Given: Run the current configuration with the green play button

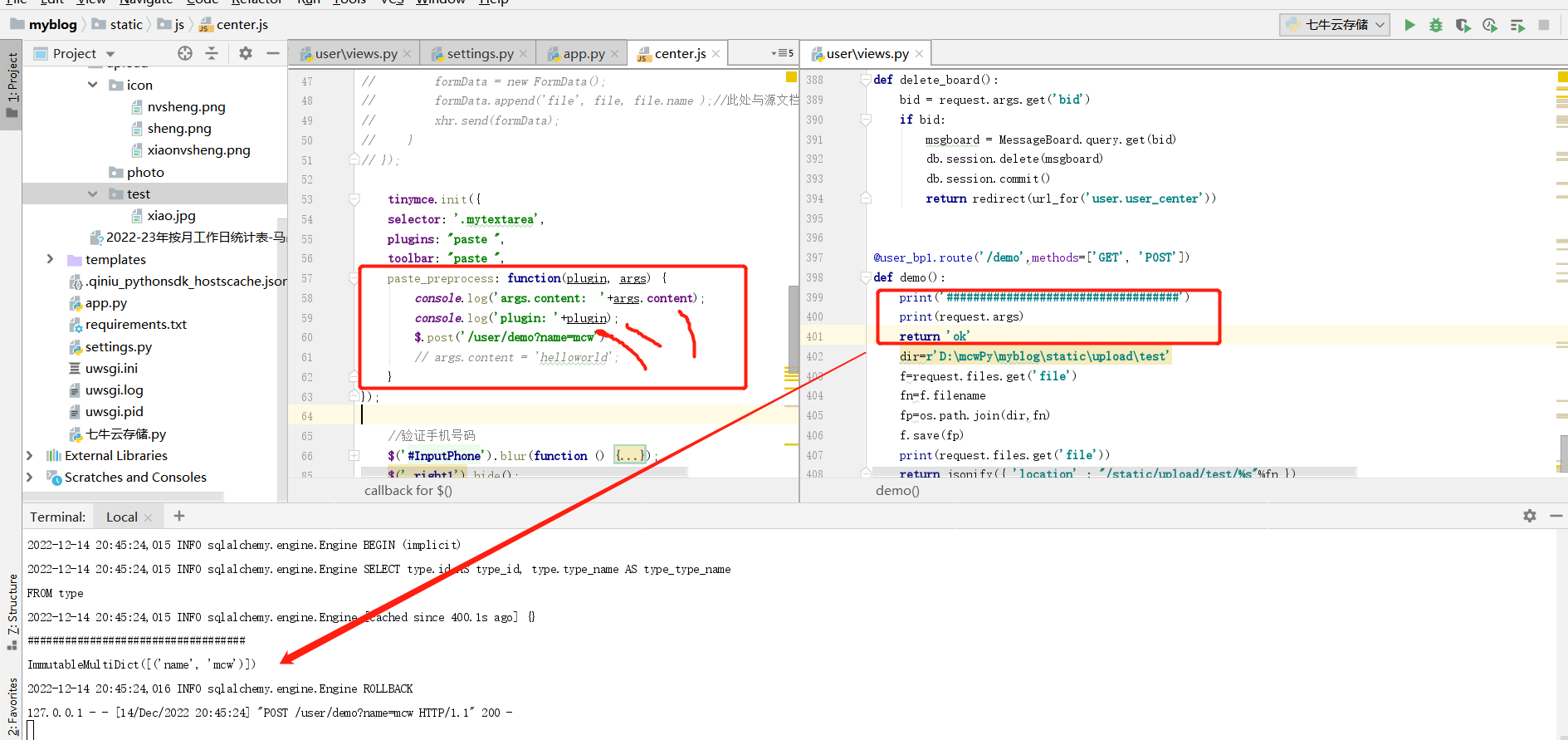Looking at the screenshot, I should coord(1409,25).
